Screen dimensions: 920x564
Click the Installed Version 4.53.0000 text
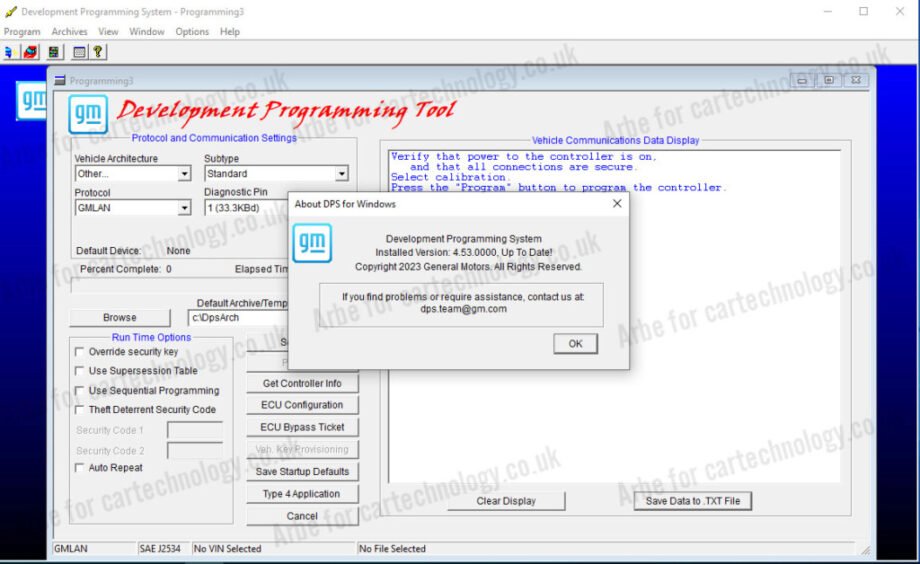pyautogui.click(x=464, y=252)
